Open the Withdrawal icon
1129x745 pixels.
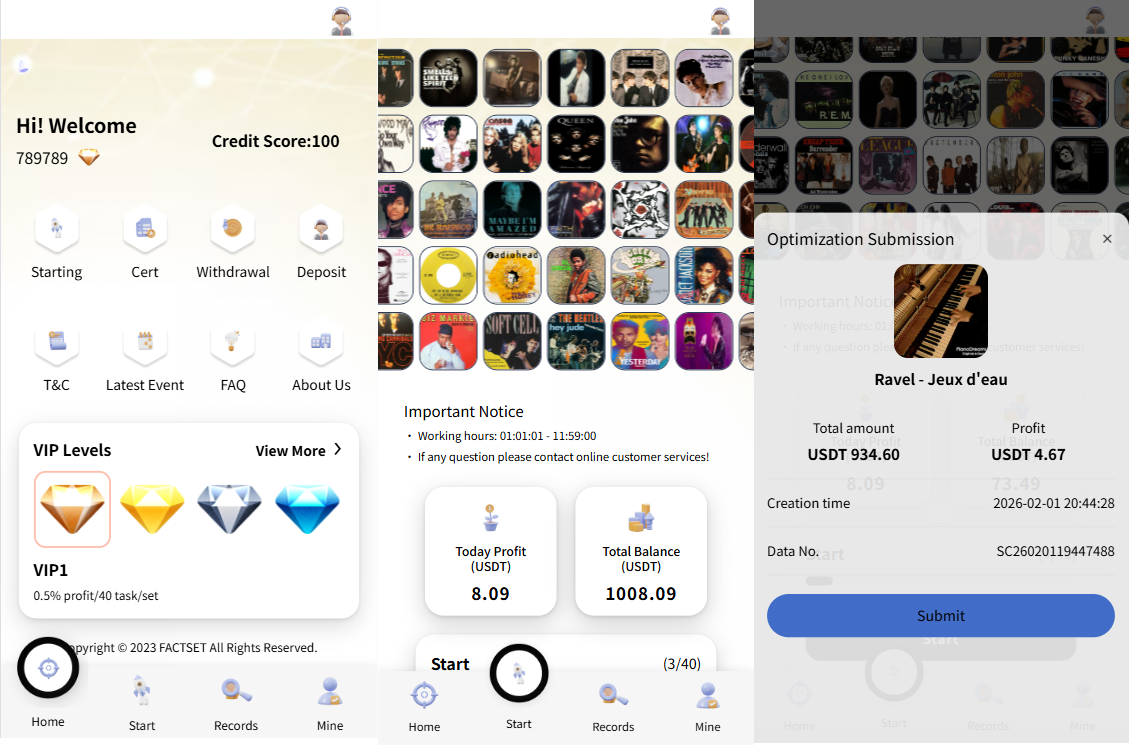233,229
